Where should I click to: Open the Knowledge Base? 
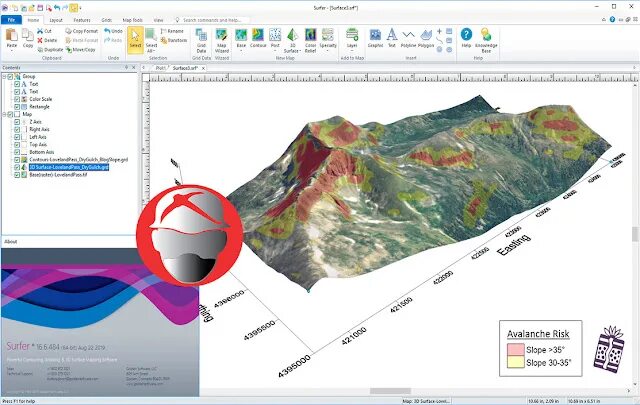point(486,40)
